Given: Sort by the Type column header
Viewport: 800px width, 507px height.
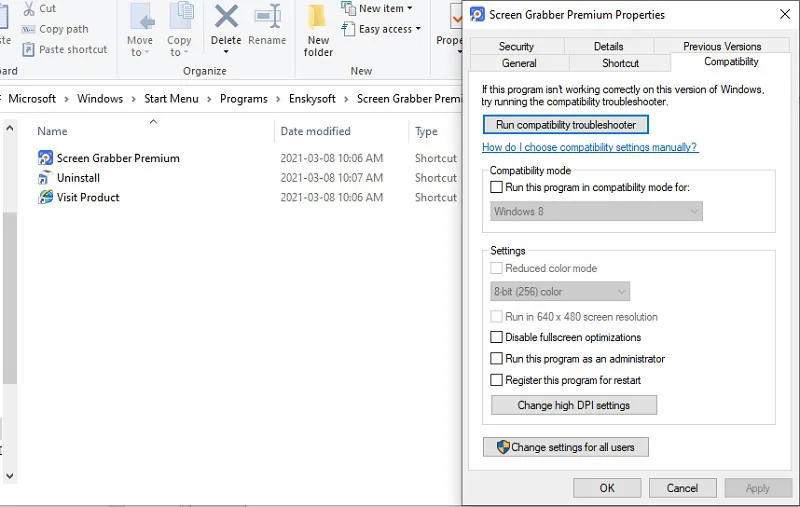Looking at the screenshot, I should click(426, 131).
